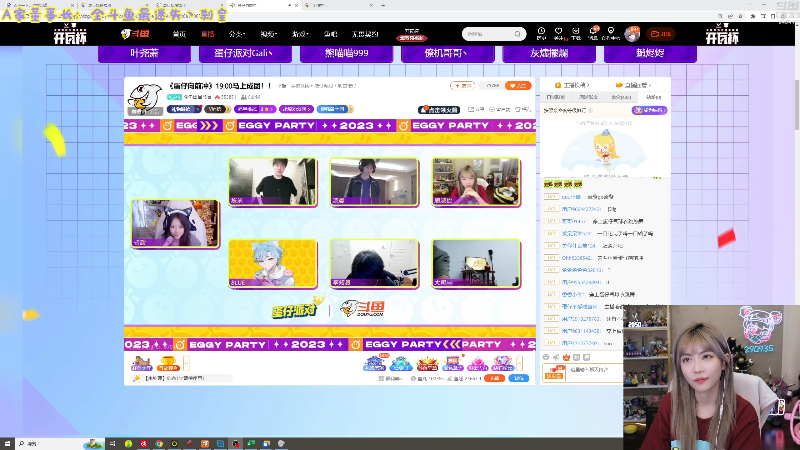This screenshot has width=800, height=450.
Task: Expand left gift list arrow
Action: pyautogui.click(x=186, y=363)
